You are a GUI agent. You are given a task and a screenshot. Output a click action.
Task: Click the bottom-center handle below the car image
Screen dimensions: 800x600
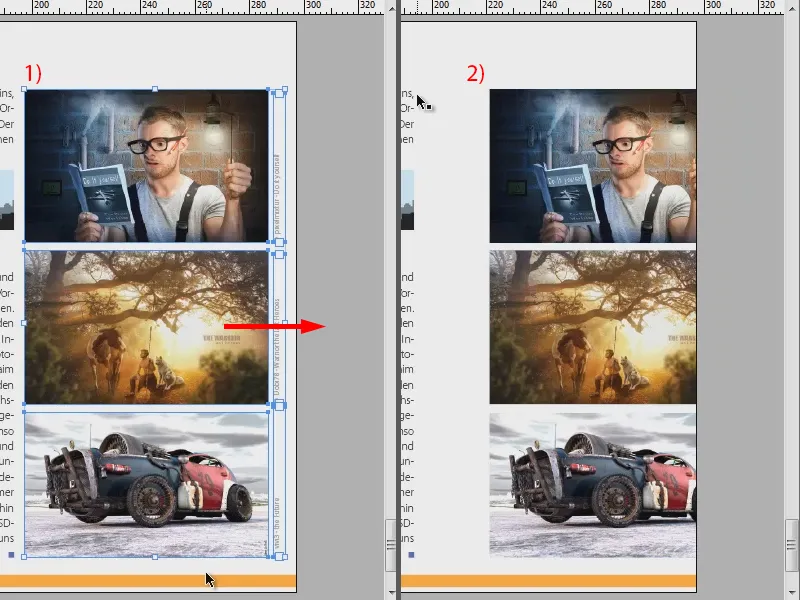(x=155, y=557)
